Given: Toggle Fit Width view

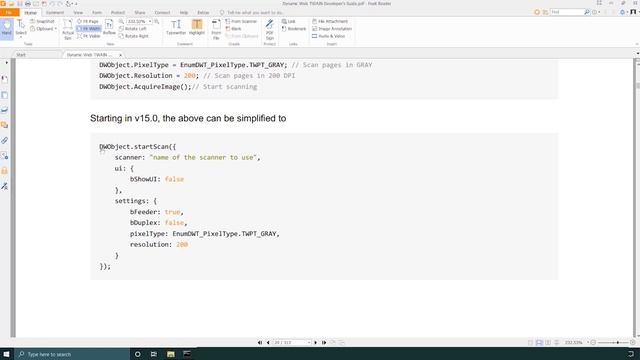Looking at the screenshot, I should [89, 29].
